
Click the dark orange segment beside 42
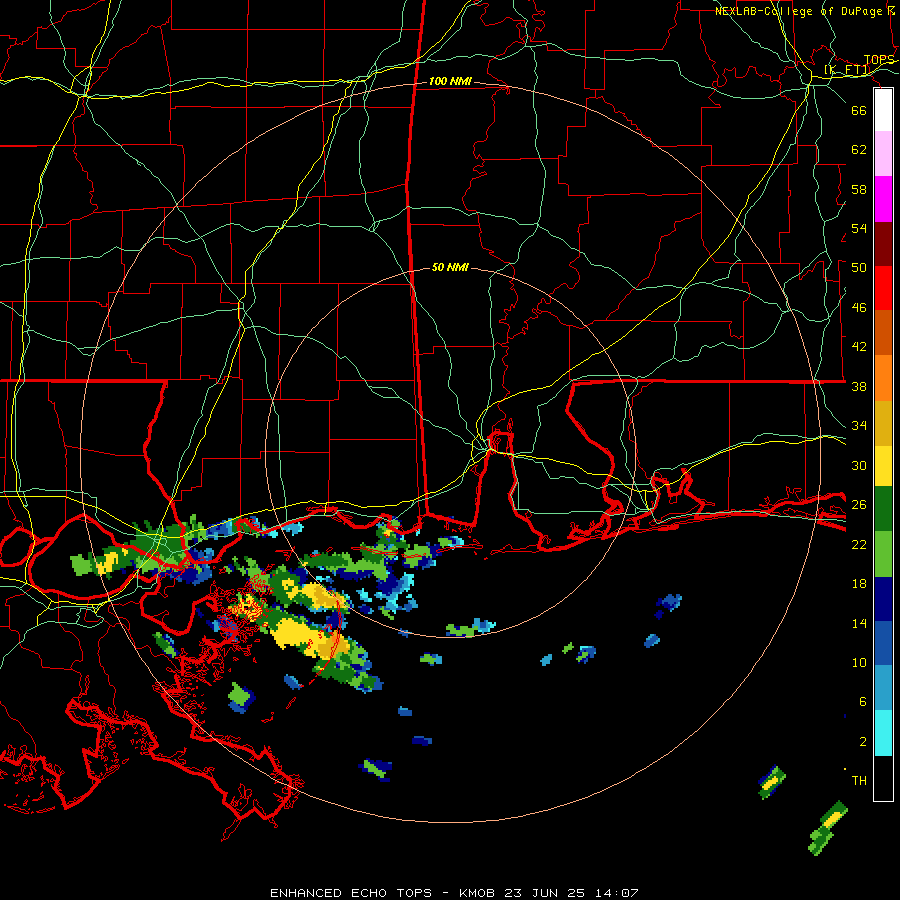tap(883, 333)
